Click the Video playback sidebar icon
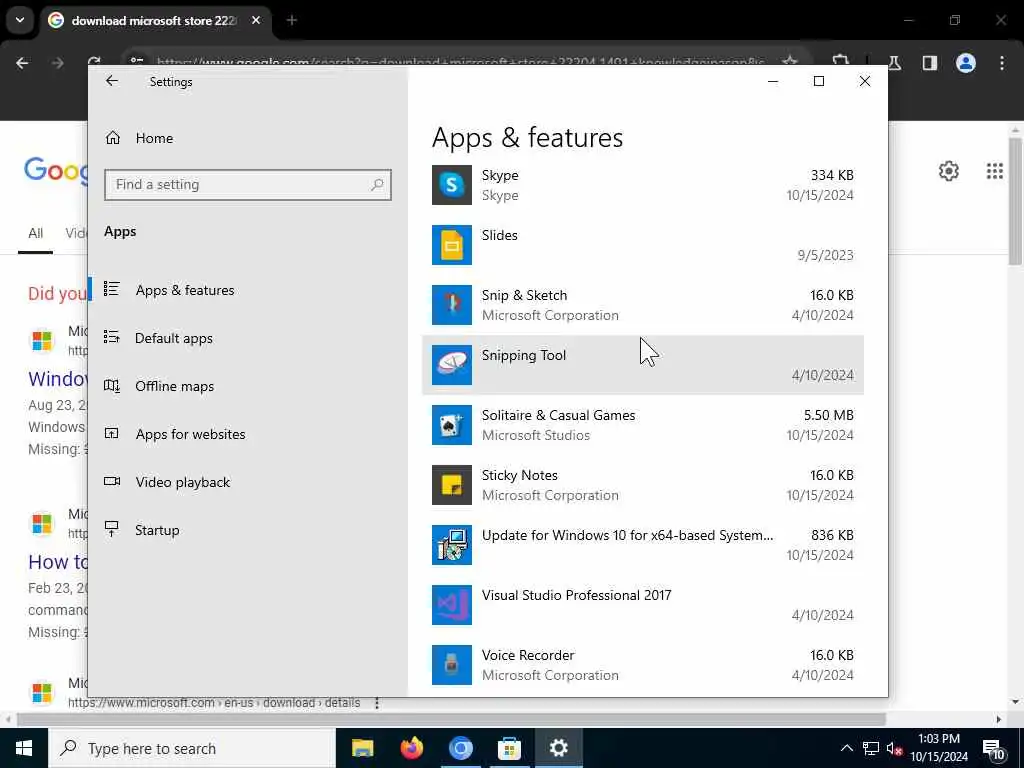 pos(112,481)
